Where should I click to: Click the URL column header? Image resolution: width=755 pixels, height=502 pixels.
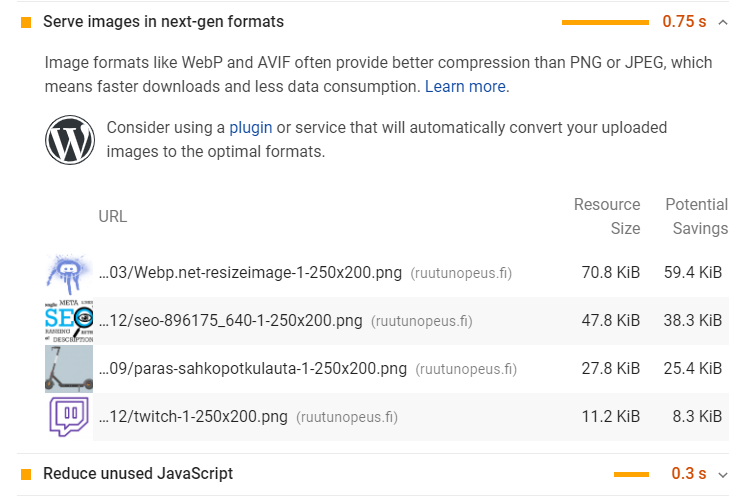(x=113, y=216)
